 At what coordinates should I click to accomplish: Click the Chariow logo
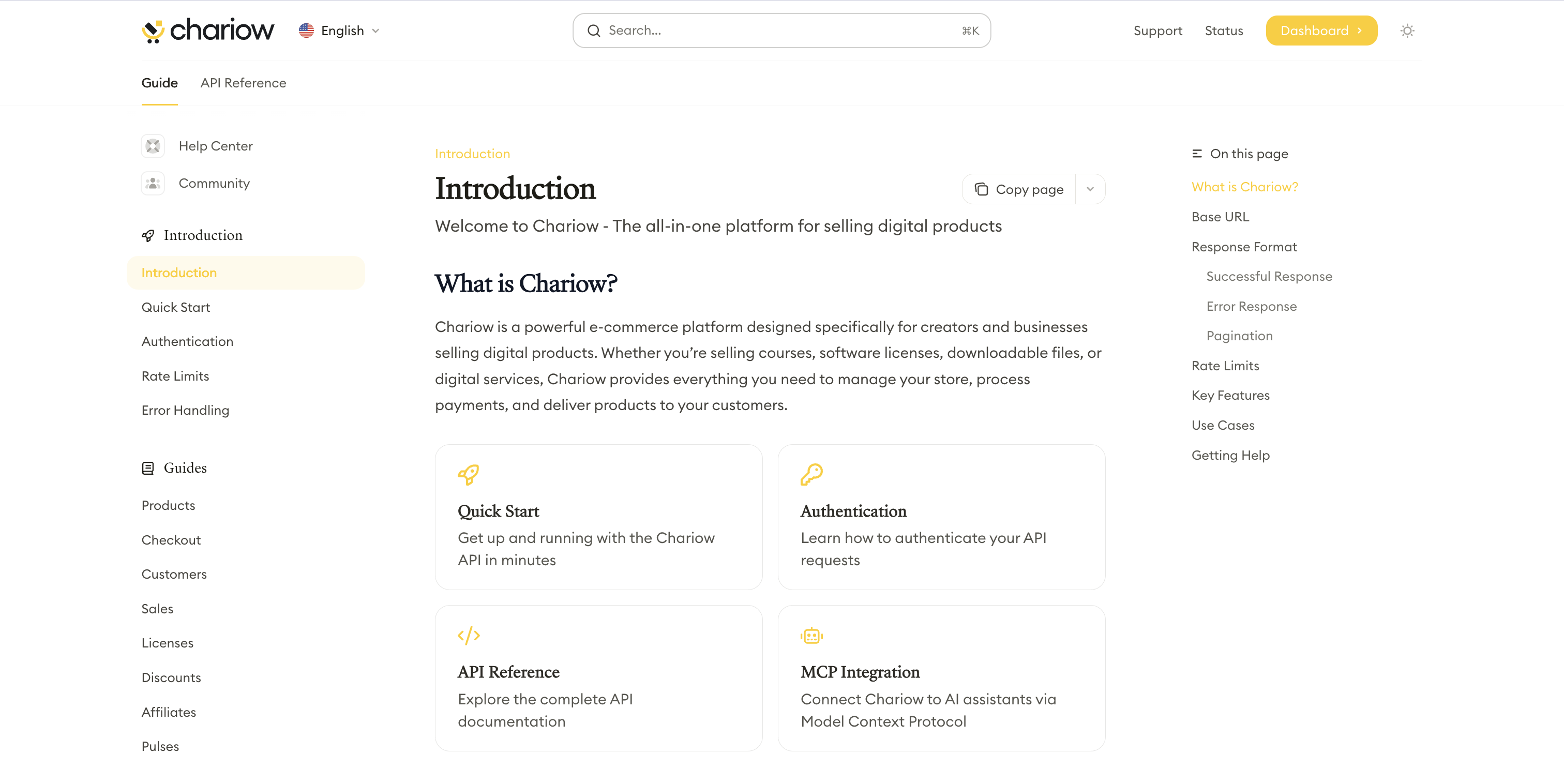(x=207, y=31)
